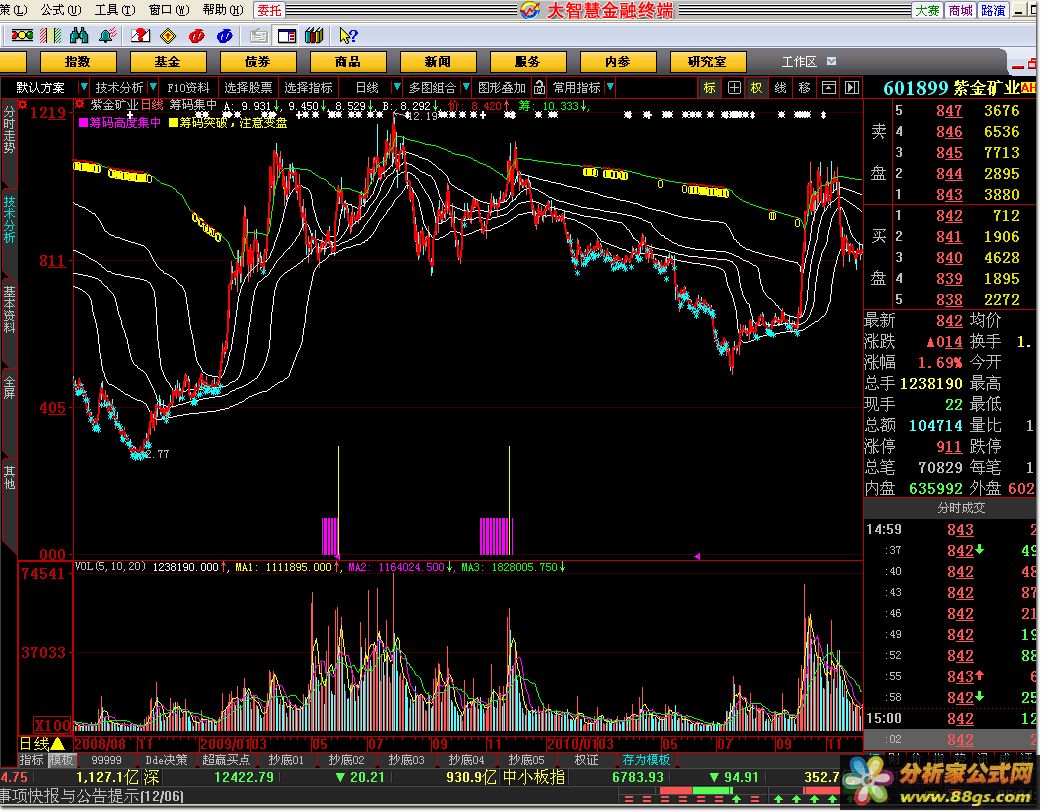Click F10资料 toolbar button
The height and width of the screenshot is (812, 1042).
pyautogui.click(x=188, y=87)
